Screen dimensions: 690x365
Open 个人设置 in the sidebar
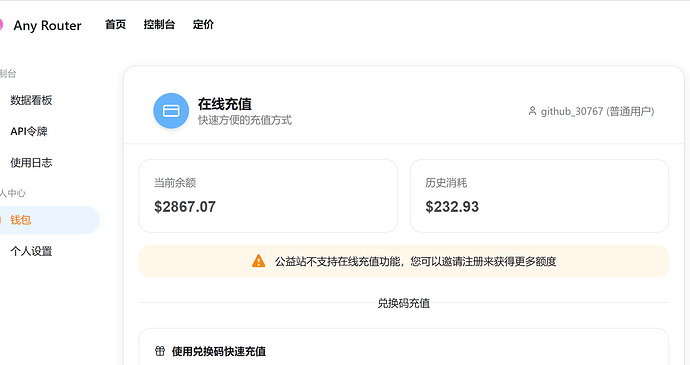pyautogui.click(x=31, y=251)
